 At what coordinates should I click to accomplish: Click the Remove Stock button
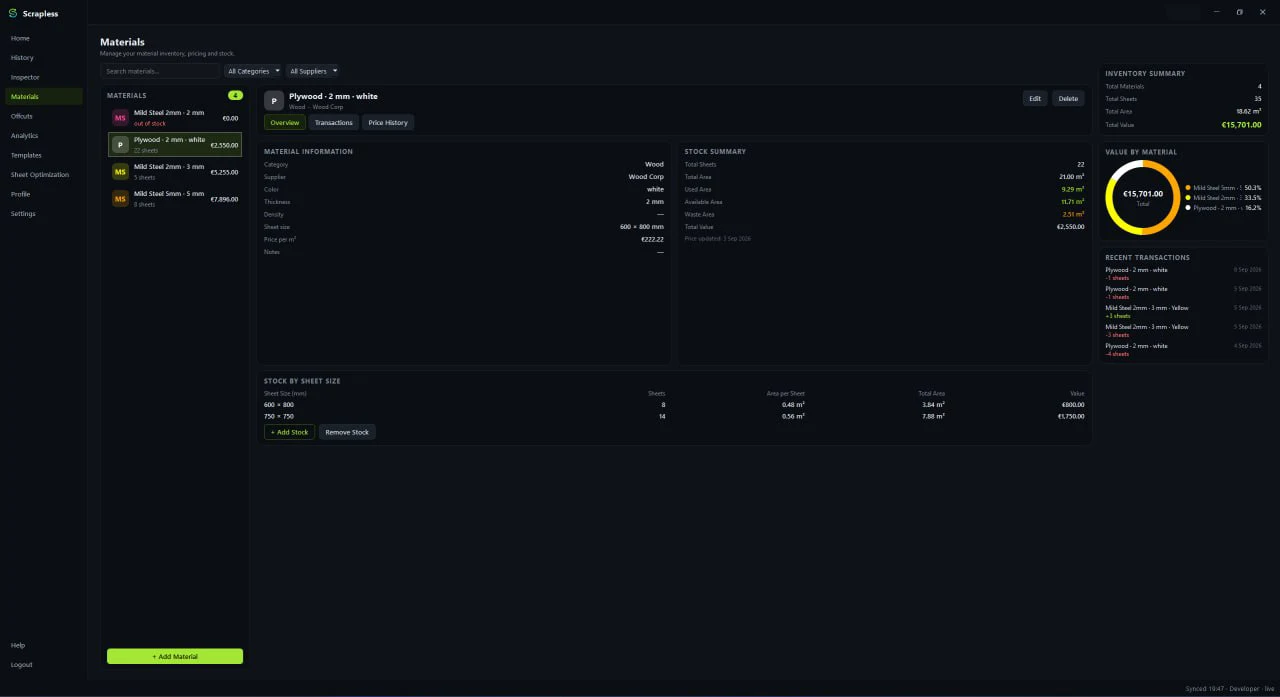pos(347,432)
